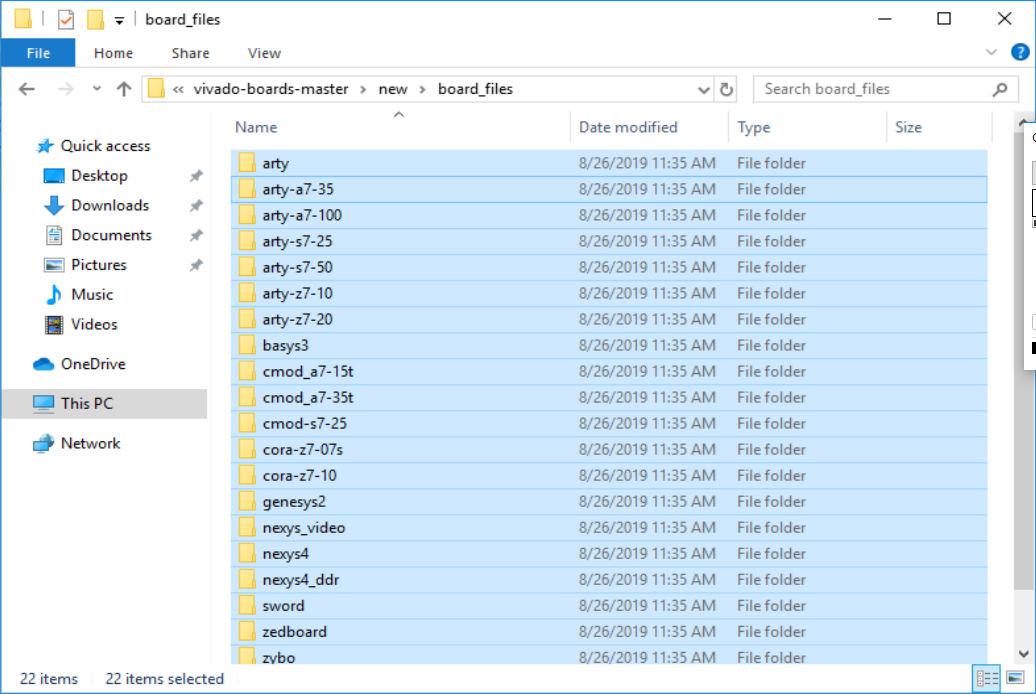Image resolution: width=1036 pixels, height=694 pixels.
Task: Click the pin icon next to Pictures
Action: coord(196,265)
